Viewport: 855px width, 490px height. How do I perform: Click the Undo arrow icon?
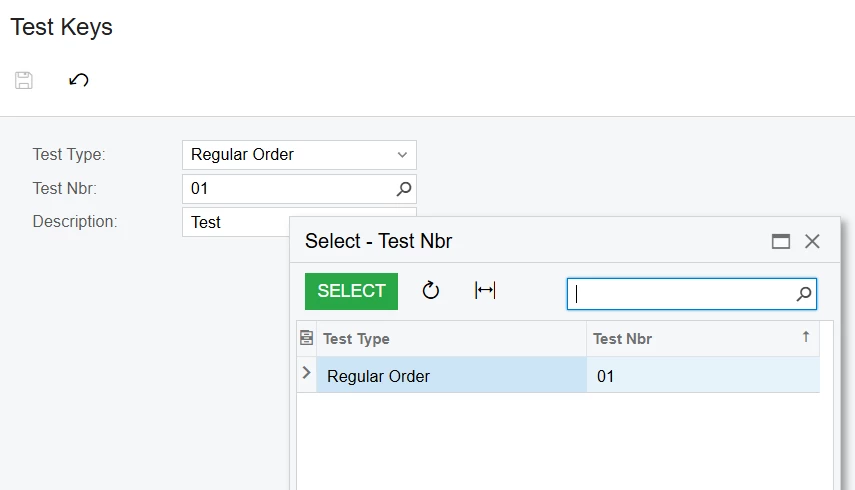79,80
